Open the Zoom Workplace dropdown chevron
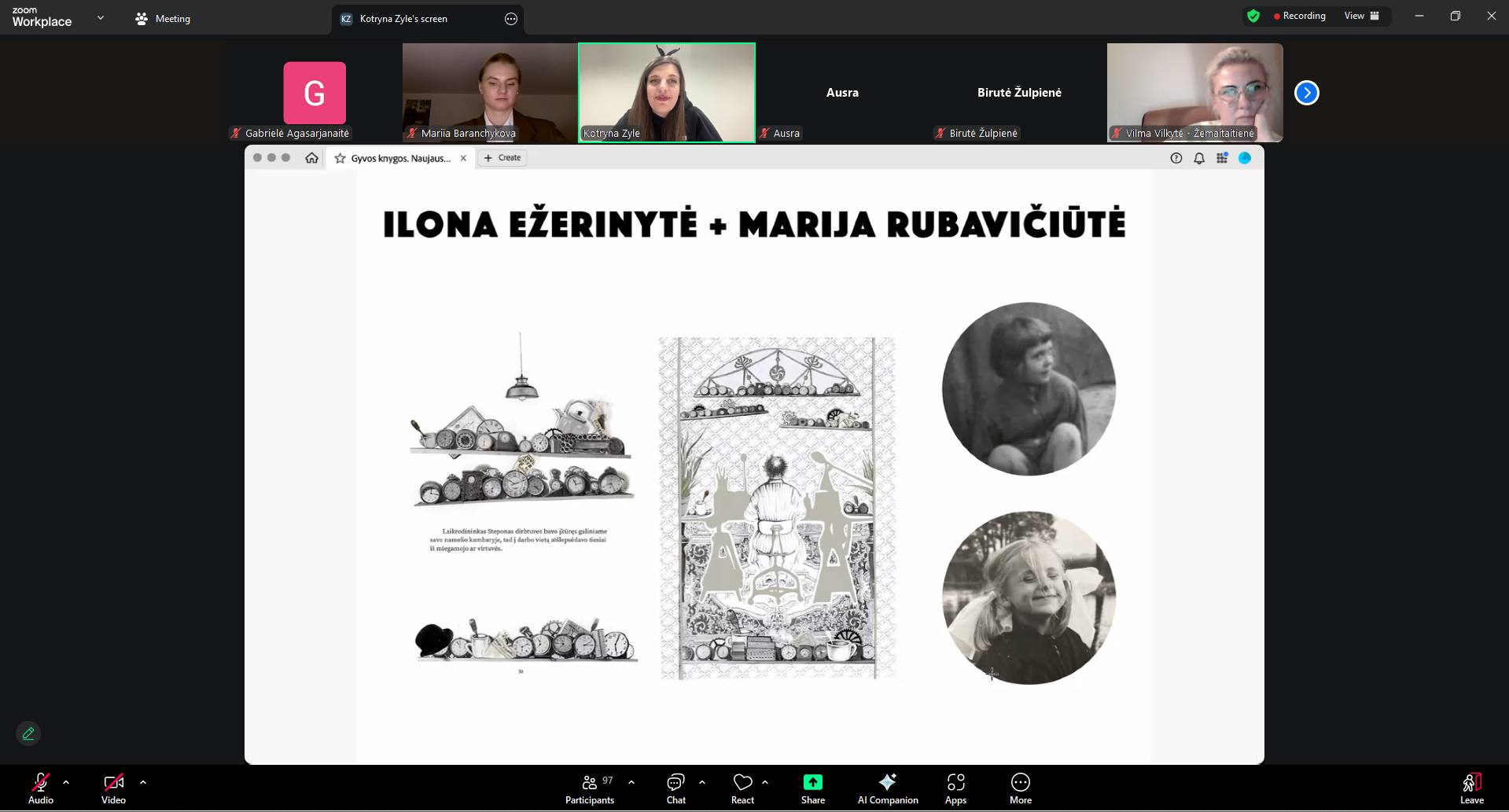The image size is (1509, 812). (x=101, y=17)
